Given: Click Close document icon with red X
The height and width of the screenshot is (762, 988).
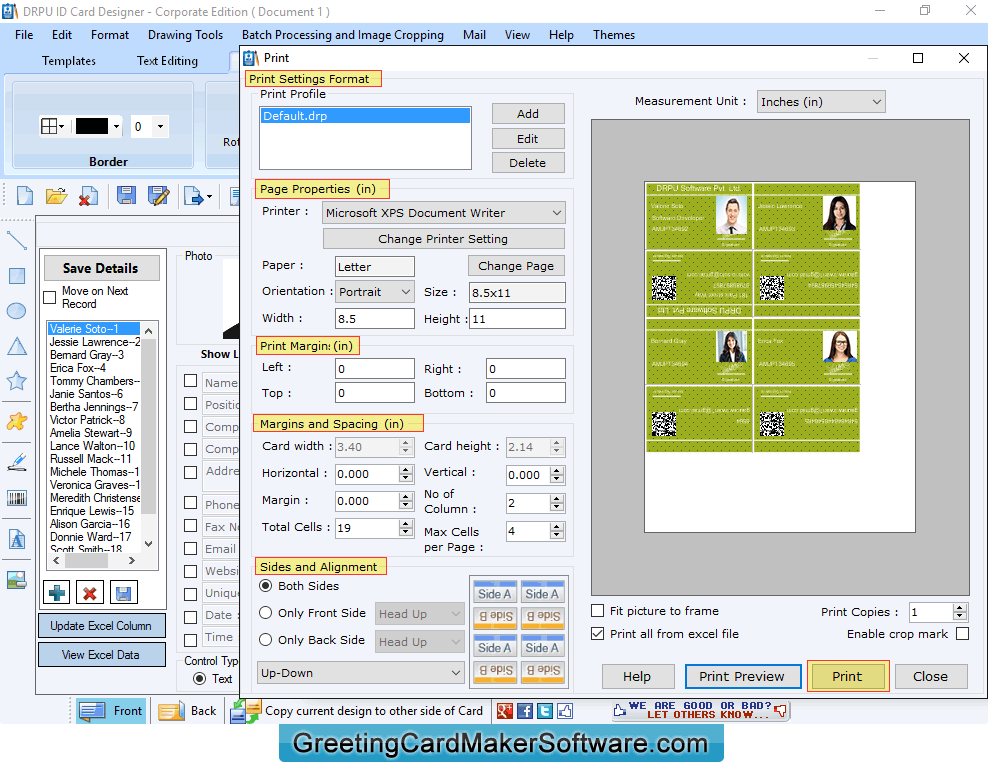Looking at the screenshot, I should (x=88, y=195).
